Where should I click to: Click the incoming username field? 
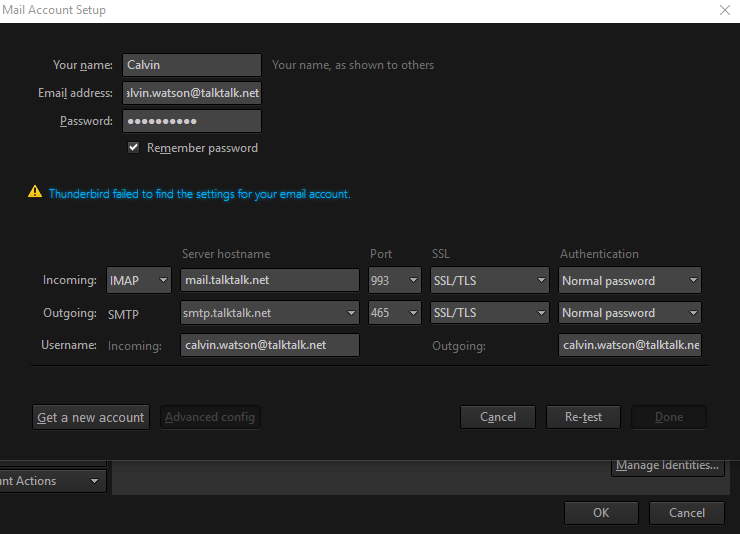click(269, 345)
